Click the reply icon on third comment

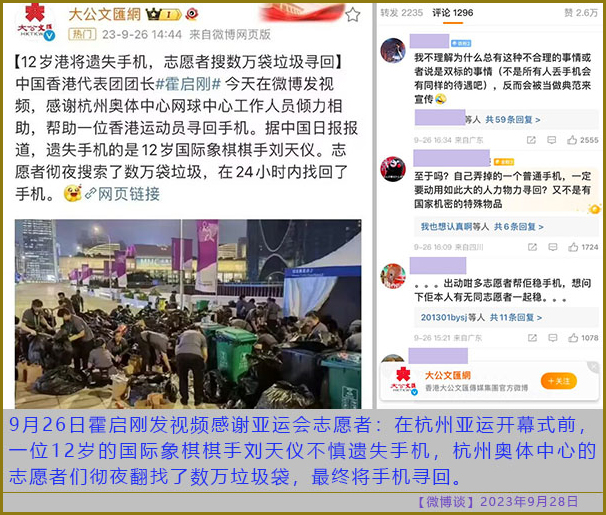(553, 338)
